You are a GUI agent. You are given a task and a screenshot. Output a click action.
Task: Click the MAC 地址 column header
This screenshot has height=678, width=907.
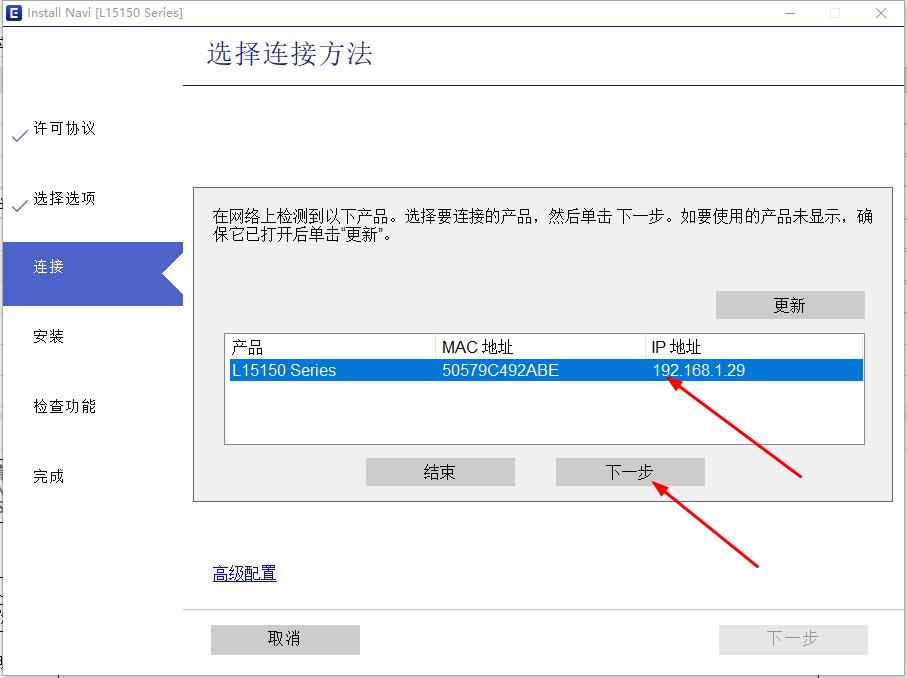pos(540,347)
